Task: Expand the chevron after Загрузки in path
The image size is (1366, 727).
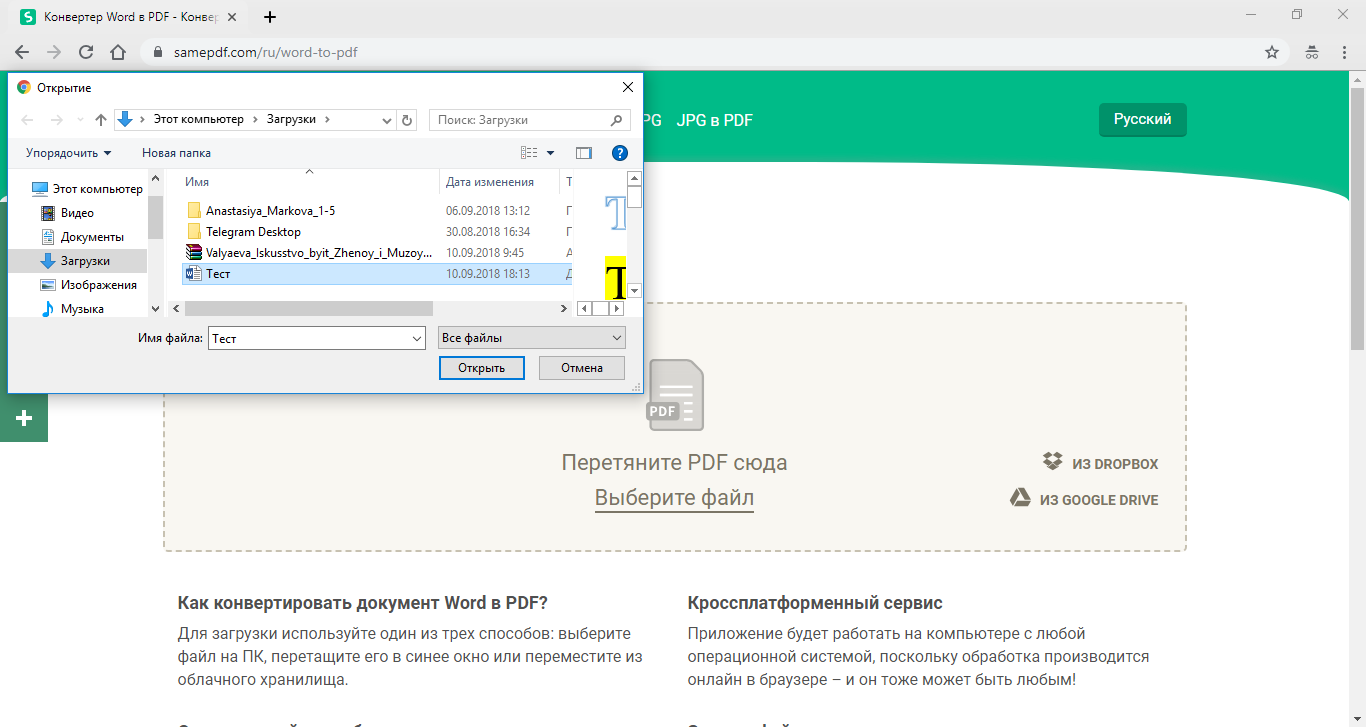Action: coord(328,119)
